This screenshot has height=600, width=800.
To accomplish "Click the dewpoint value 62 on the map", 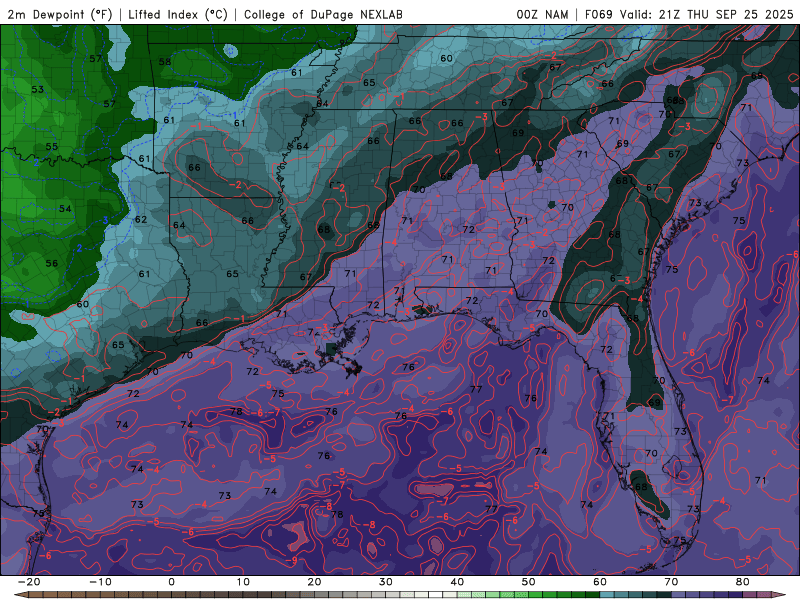I will click(x=141, y=219).
